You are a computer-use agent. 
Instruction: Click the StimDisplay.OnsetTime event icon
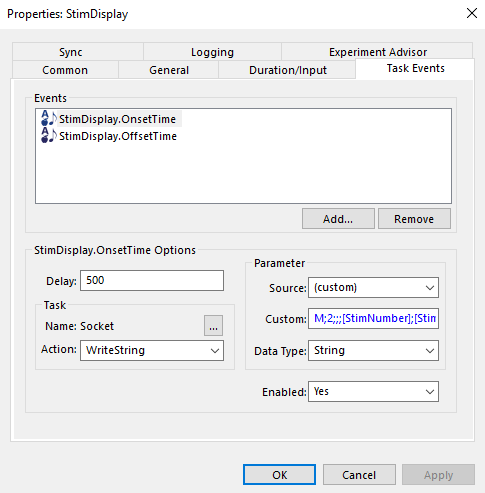(x=49, y=118)
